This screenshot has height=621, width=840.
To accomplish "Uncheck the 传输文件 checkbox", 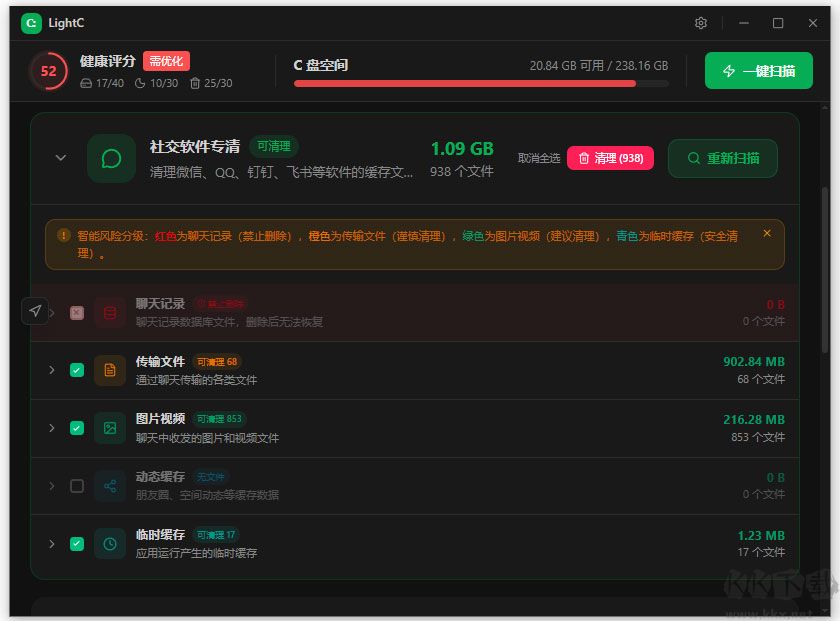I will point(77,370).
